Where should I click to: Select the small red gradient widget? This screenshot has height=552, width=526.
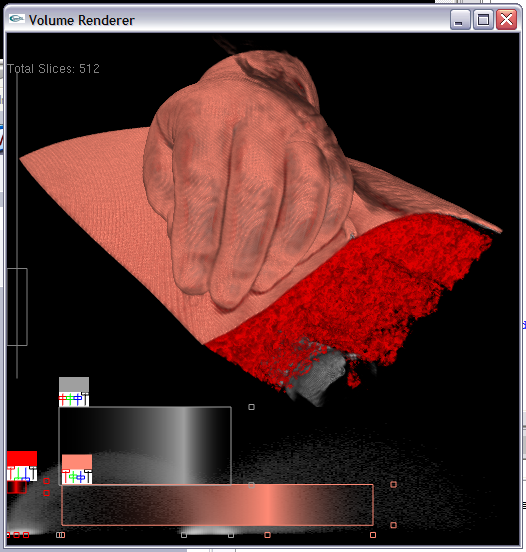(17, 487)
